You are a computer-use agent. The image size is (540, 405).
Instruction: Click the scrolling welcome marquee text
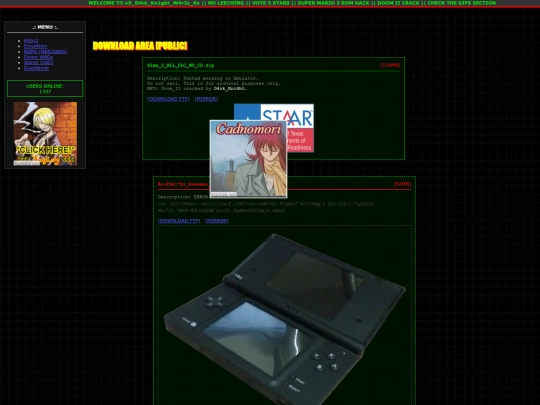292,3
